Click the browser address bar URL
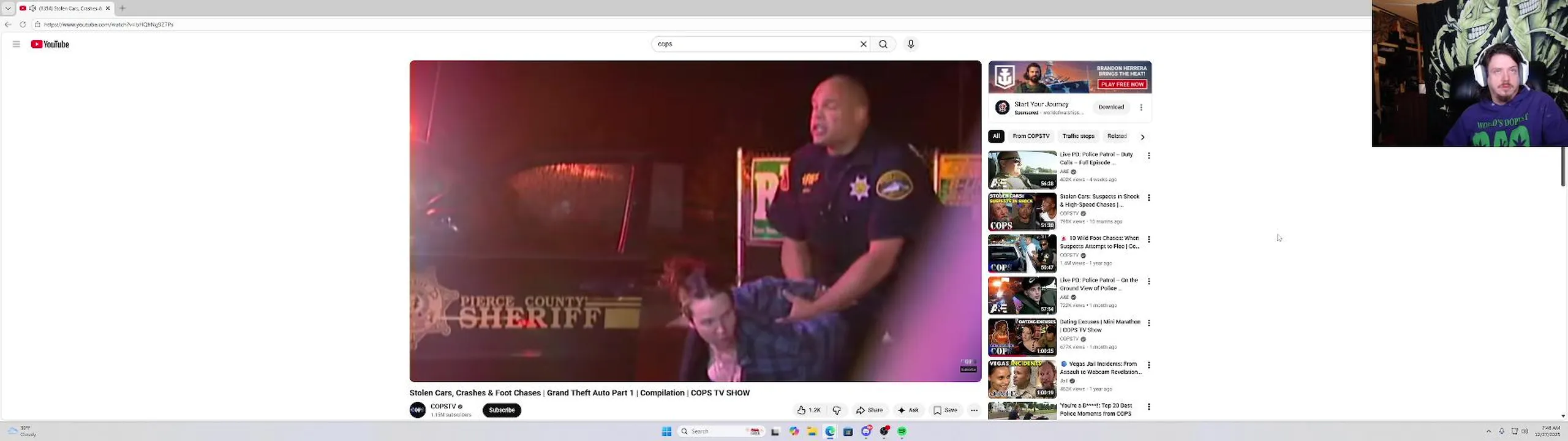 tap(108, 24)
